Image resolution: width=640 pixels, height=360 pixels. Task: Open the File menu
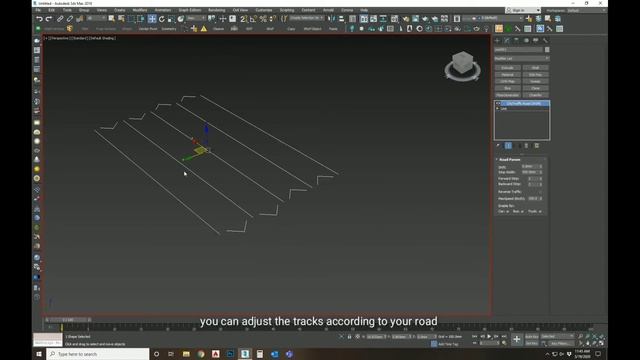coord(38,10)
